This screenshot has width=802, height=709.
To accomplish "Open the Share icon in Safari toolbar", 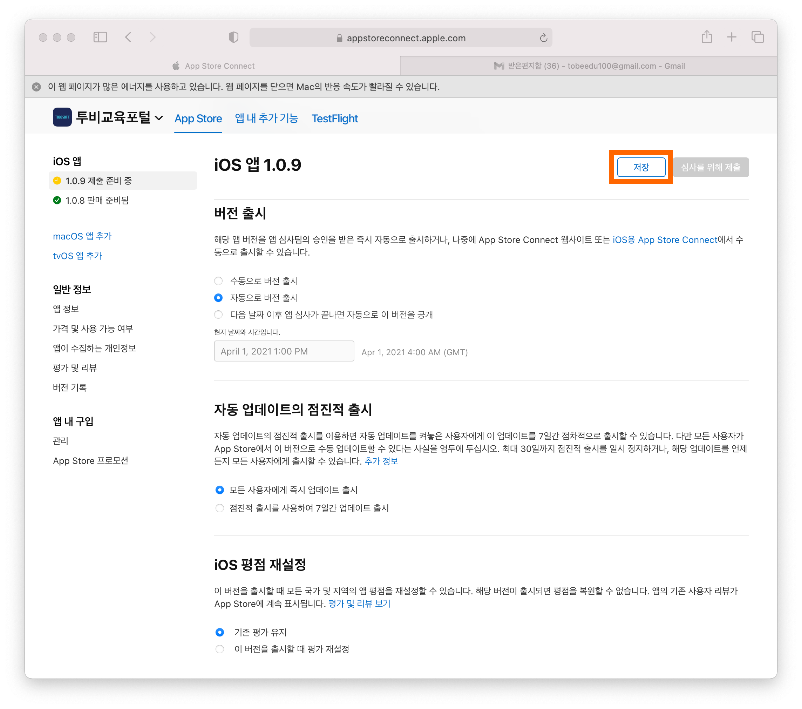I will coord(707,37).
